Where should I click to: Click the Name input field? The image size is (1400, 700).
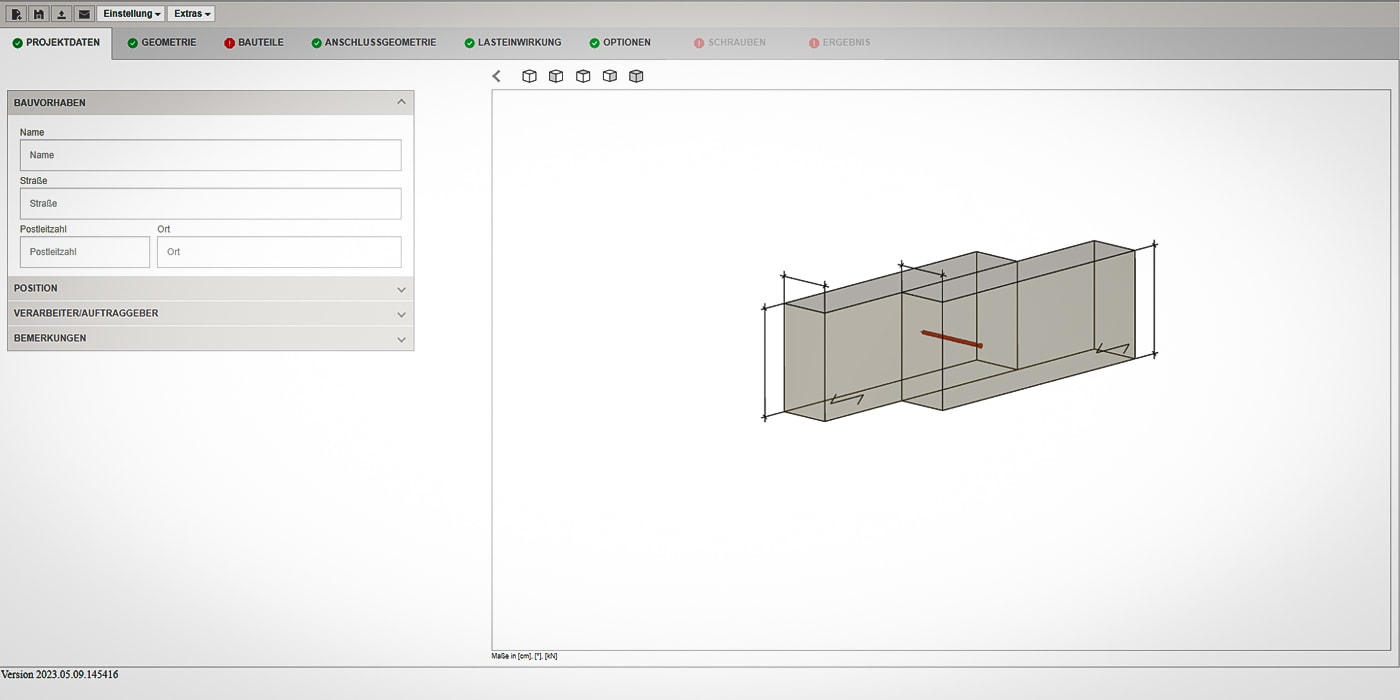210,155
